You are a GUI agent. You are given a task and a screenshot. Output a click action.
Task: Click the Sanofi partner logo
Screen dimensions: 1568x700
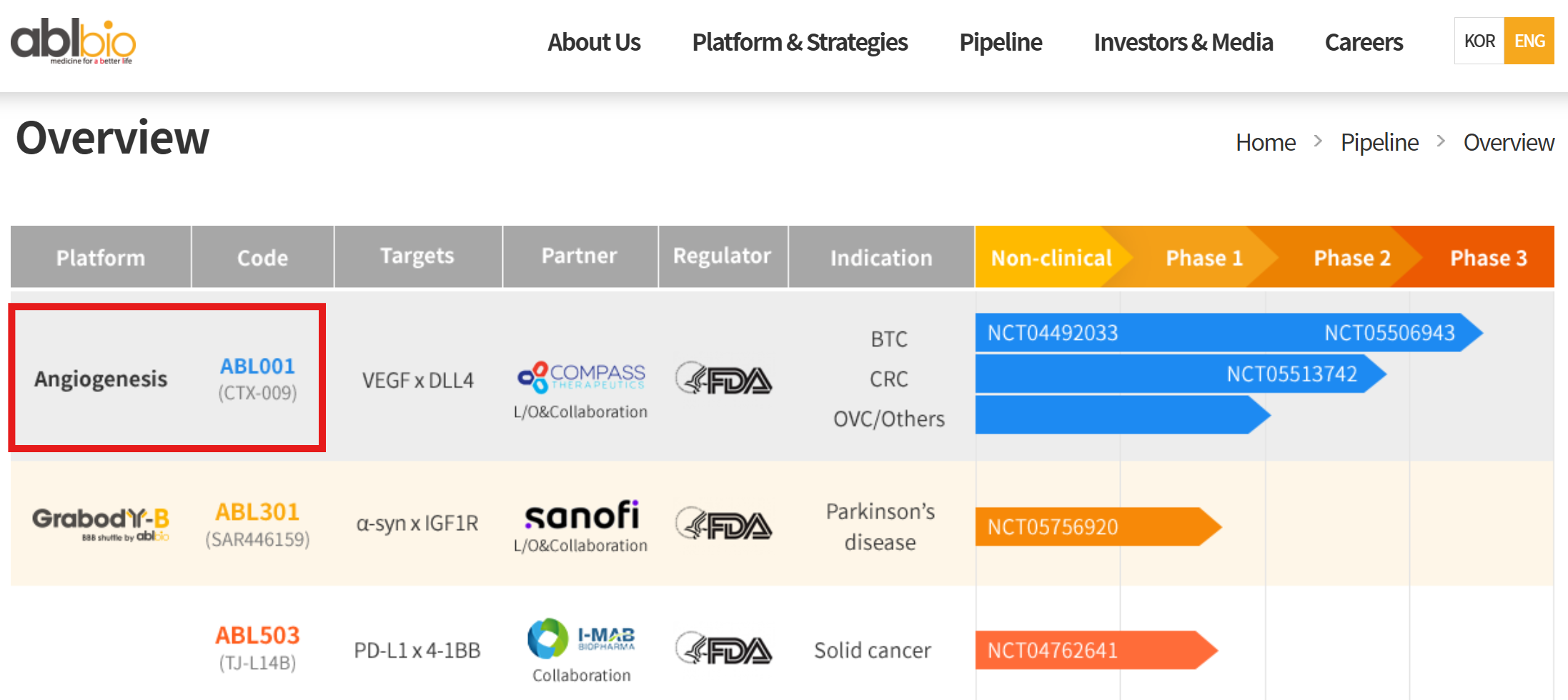[581, 514]
